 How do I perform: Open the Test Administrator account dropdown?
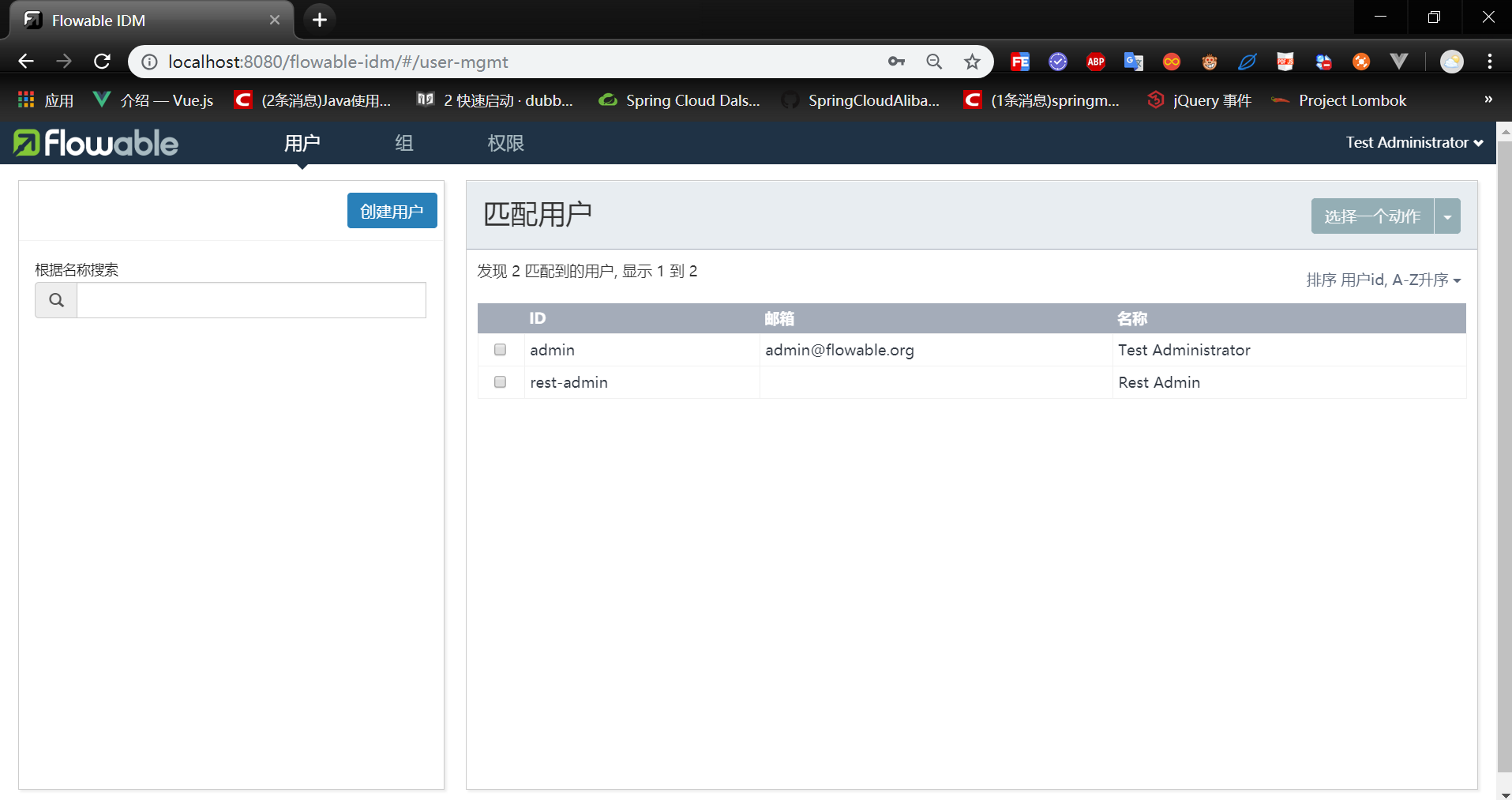click(x=1415, y=143)
